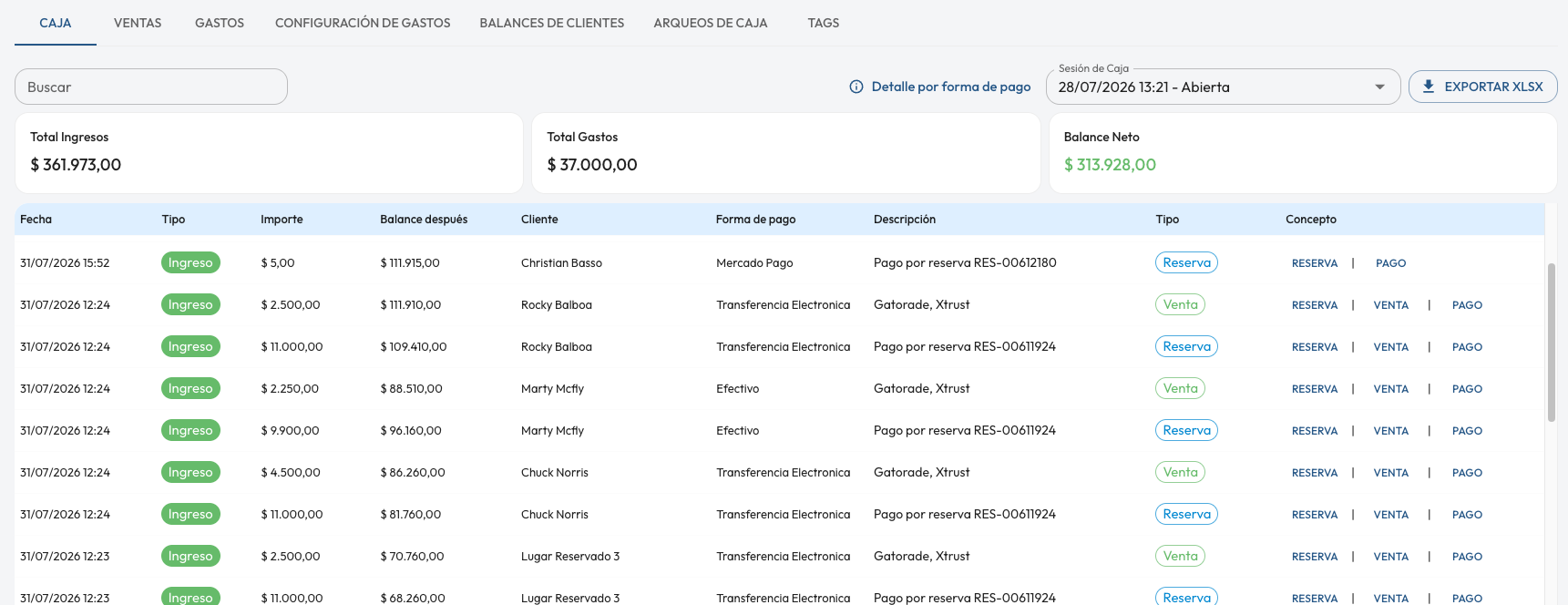Viewport: 1568px width, 605px height.
Task: Click Venta chip in $ 88.510,00 balance row
Action: coord(1180,388)
